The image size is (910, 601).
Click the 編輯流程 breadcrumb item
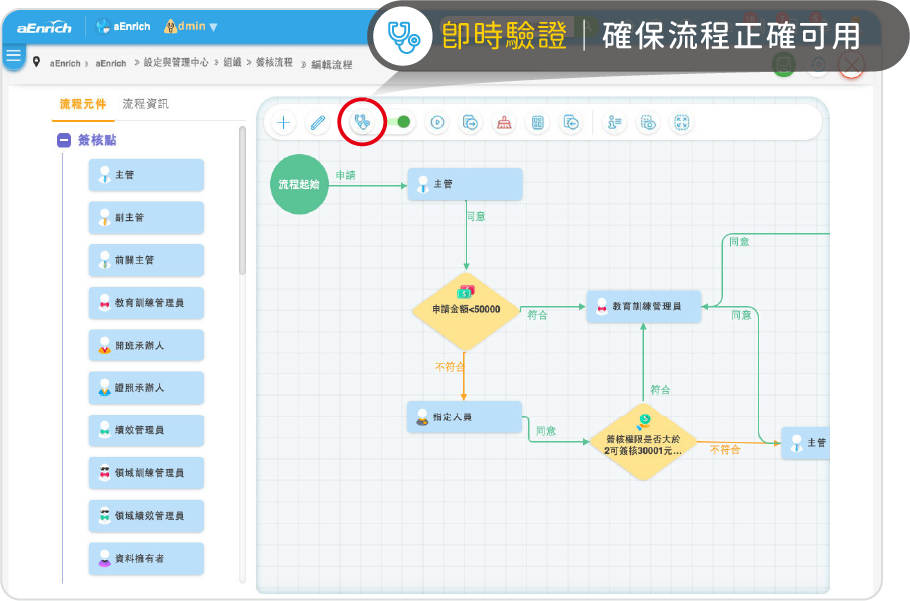tap(331, 64)
